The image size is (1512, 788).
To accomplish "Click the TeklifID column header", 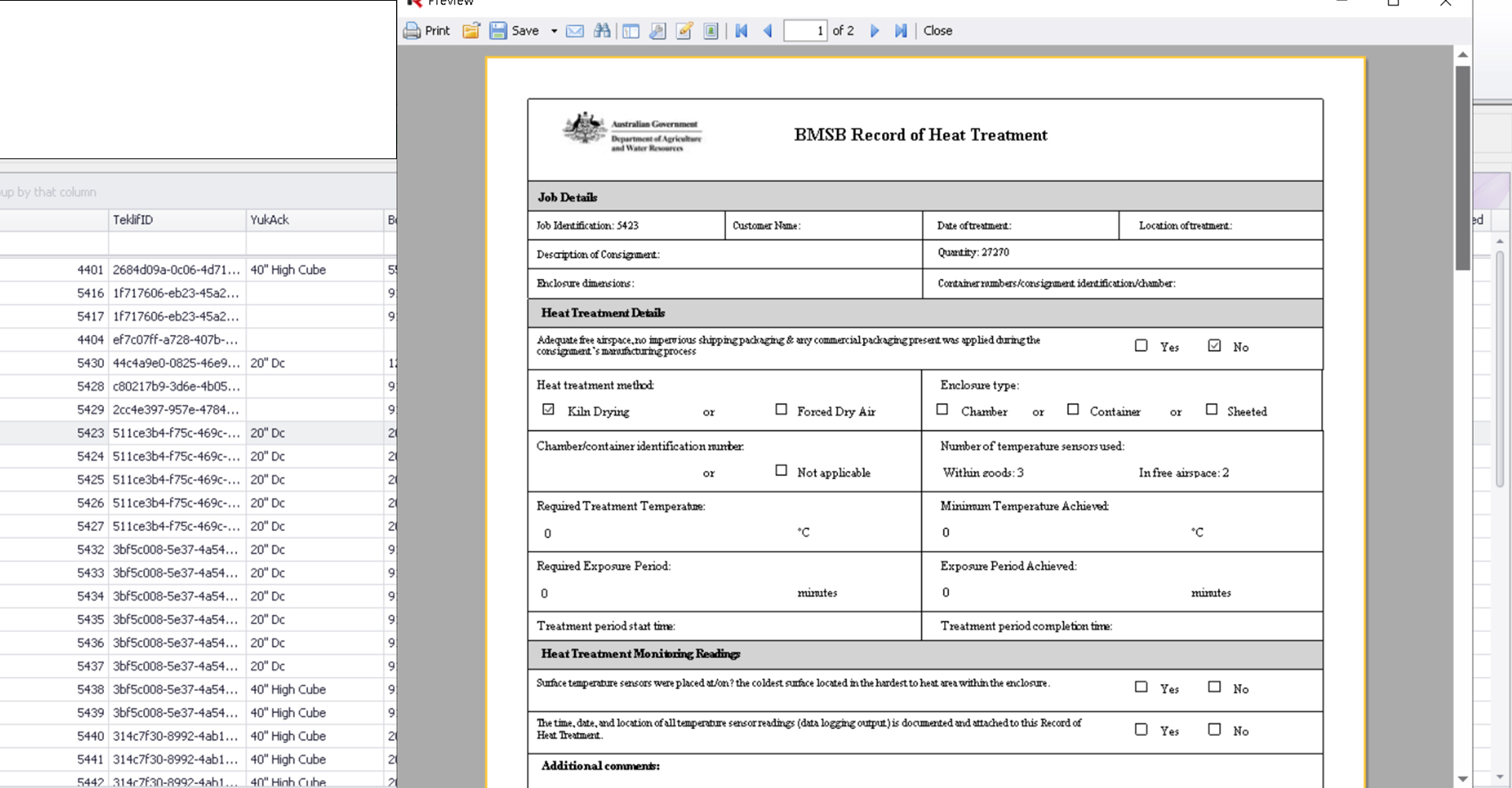I will point(177,220).
